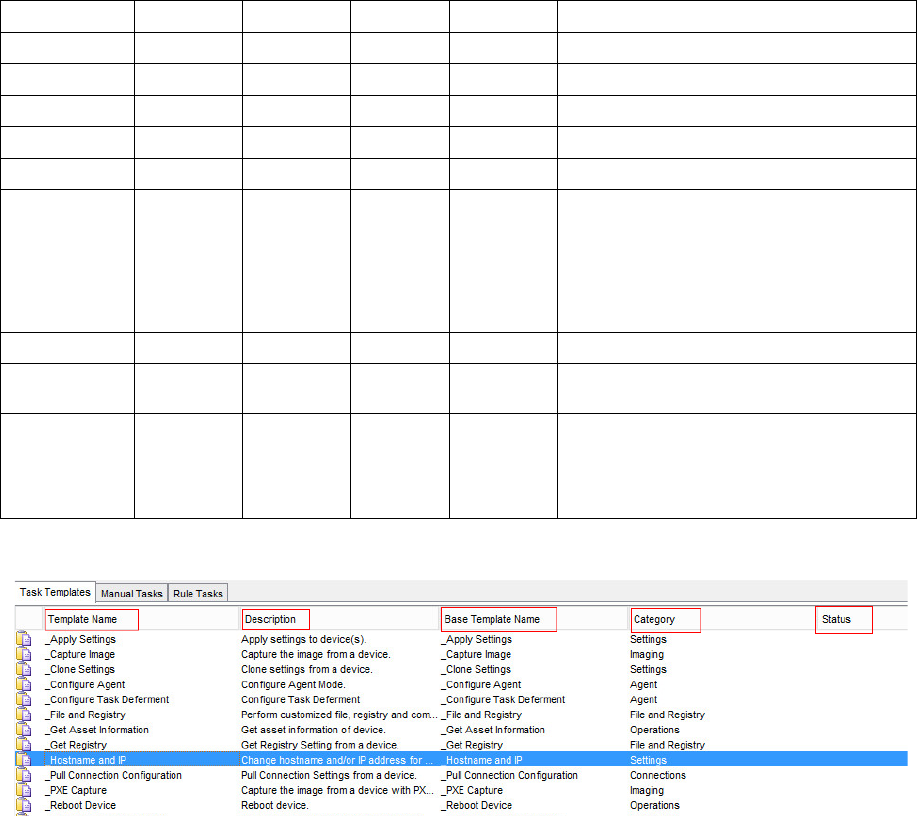Open the Rule Tasks tab

coord(198,593)
